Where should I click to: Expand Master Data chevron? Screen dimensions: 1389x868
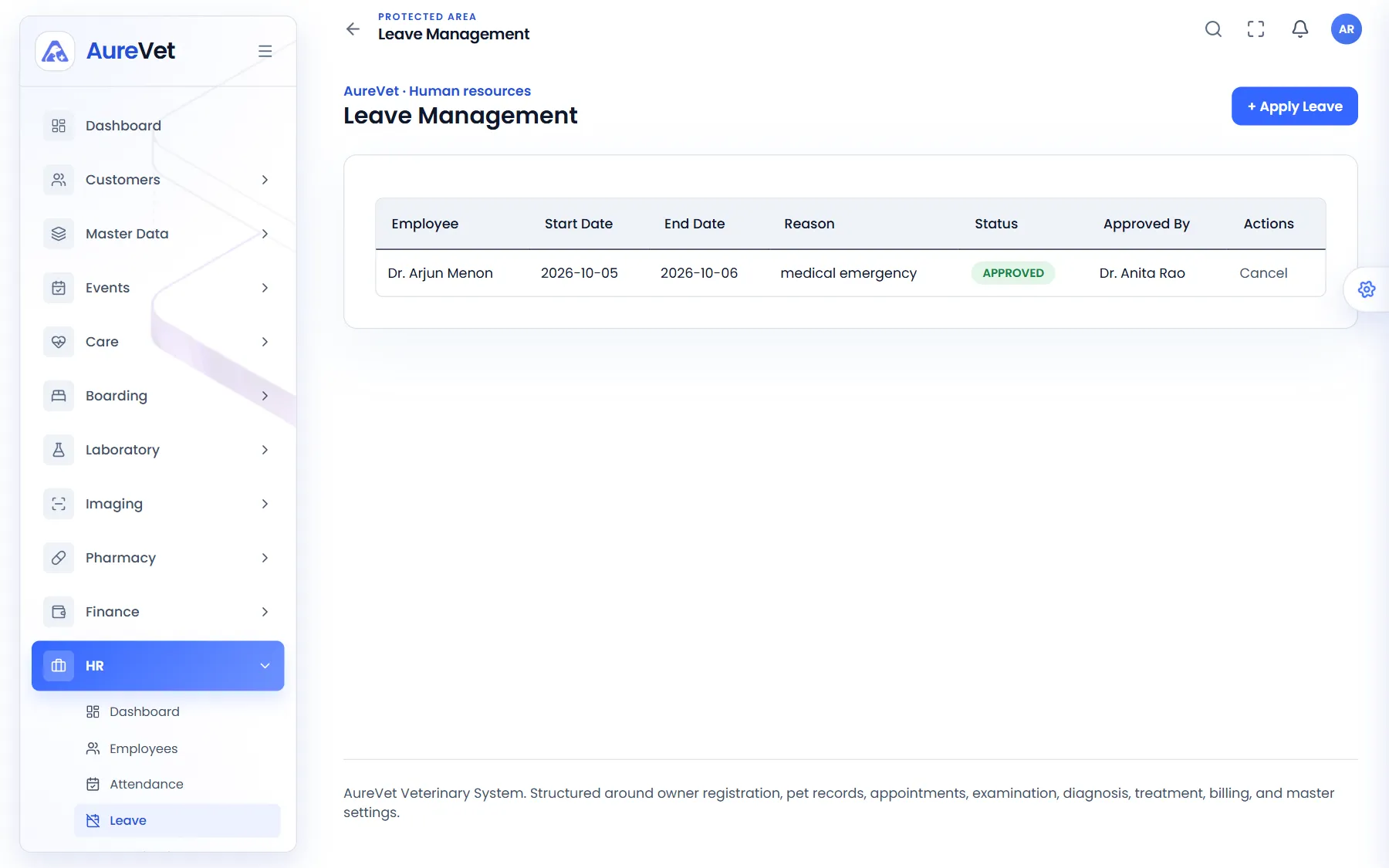[265, 234]
